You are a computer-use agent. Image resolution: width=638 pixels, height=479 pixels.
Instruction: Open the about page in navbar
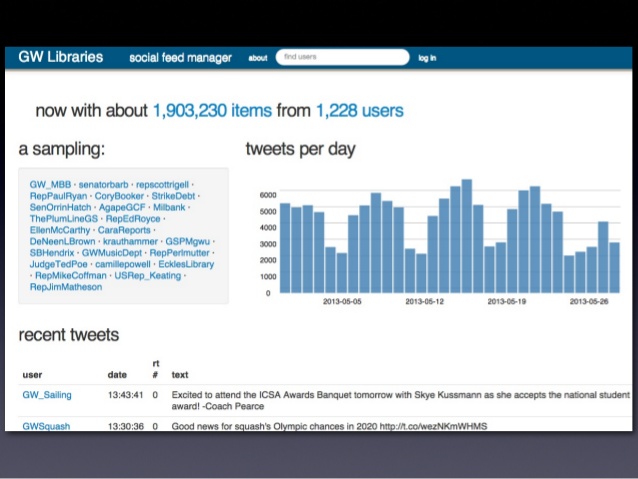(x=258, y=58)
